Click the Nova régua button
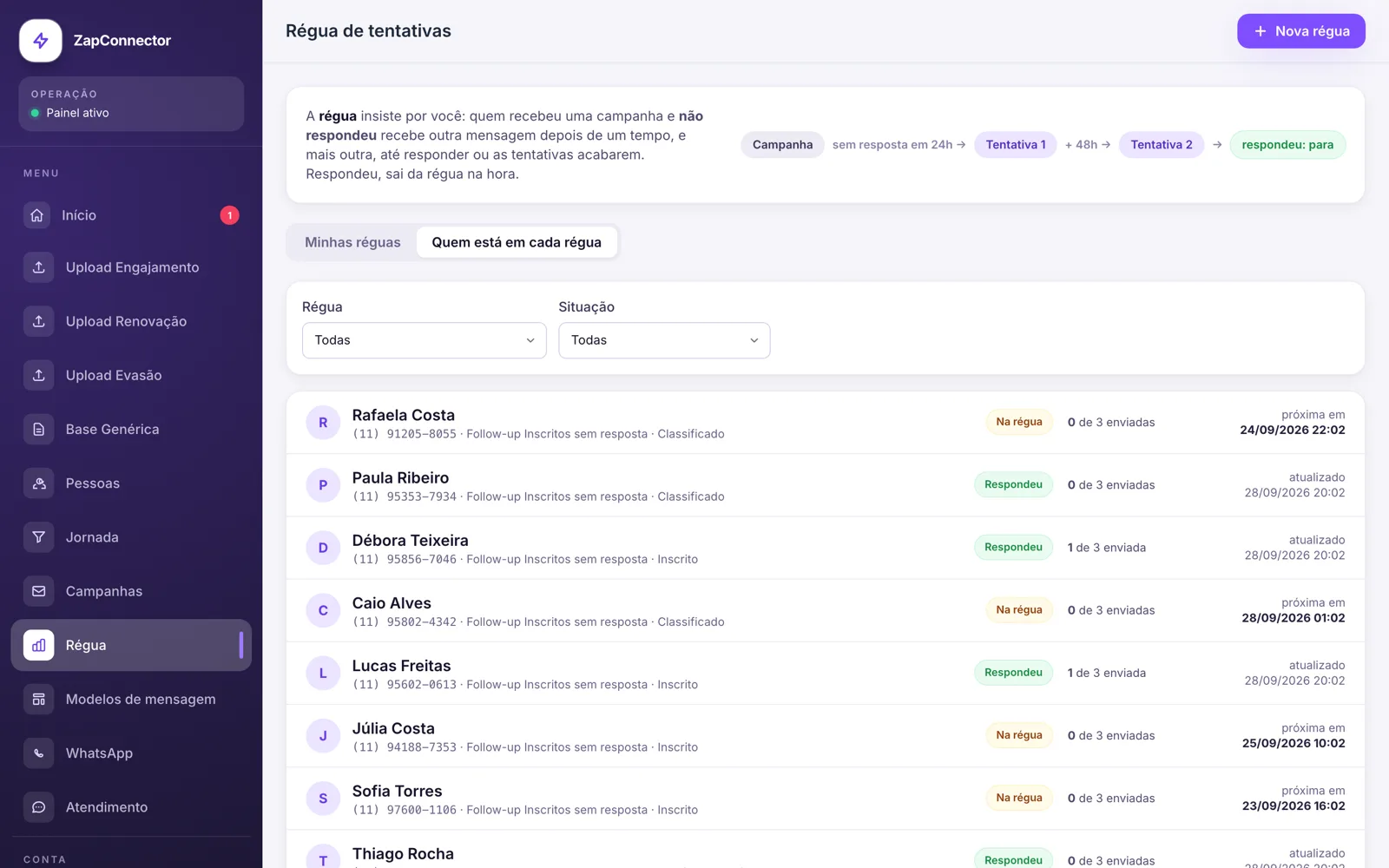The image size is (1389, 868). pyautogui.click(x=1300, y=31)
